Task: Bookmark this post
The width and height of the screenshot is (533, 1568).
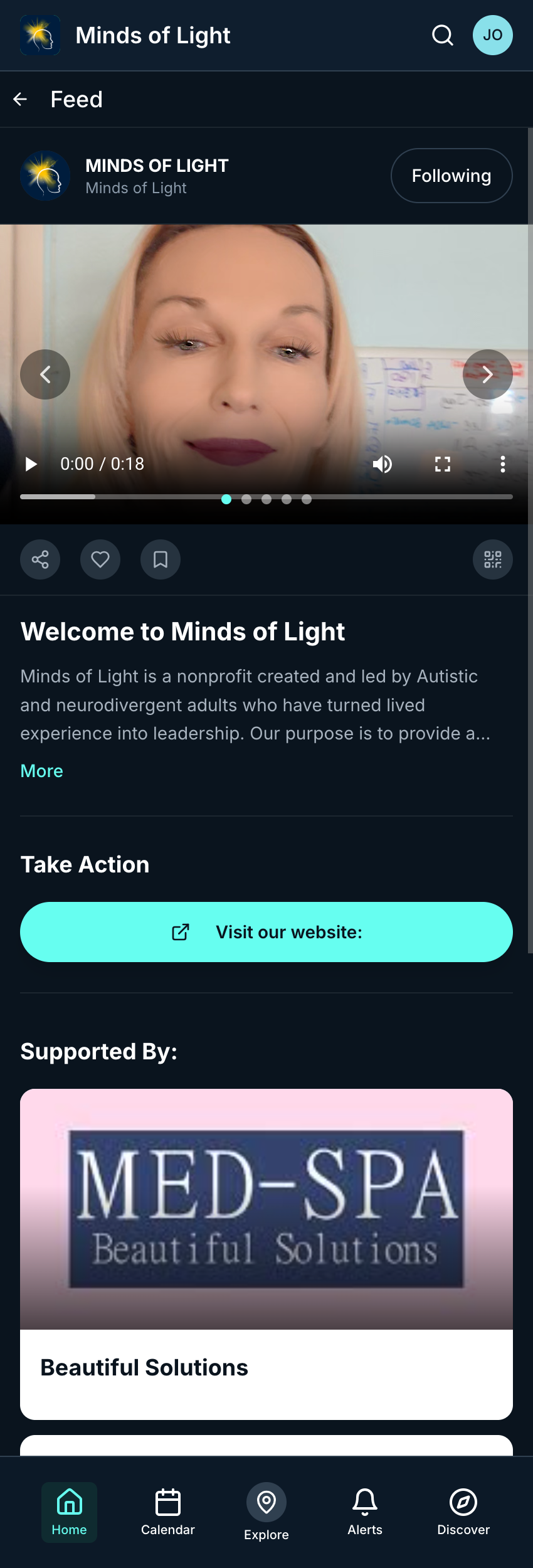Action: [x=161, y=559]
